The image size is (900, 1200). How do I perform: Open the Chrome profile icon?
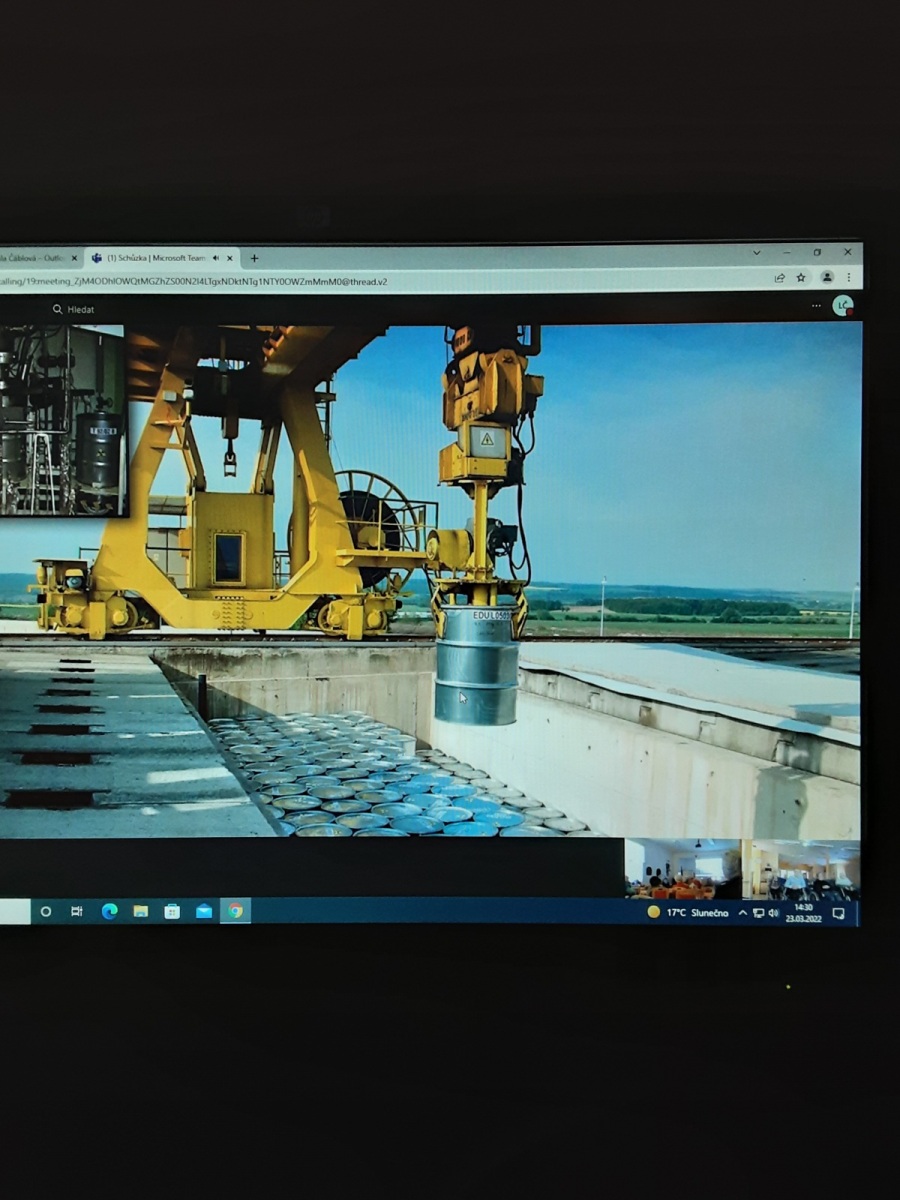point(827,277)
